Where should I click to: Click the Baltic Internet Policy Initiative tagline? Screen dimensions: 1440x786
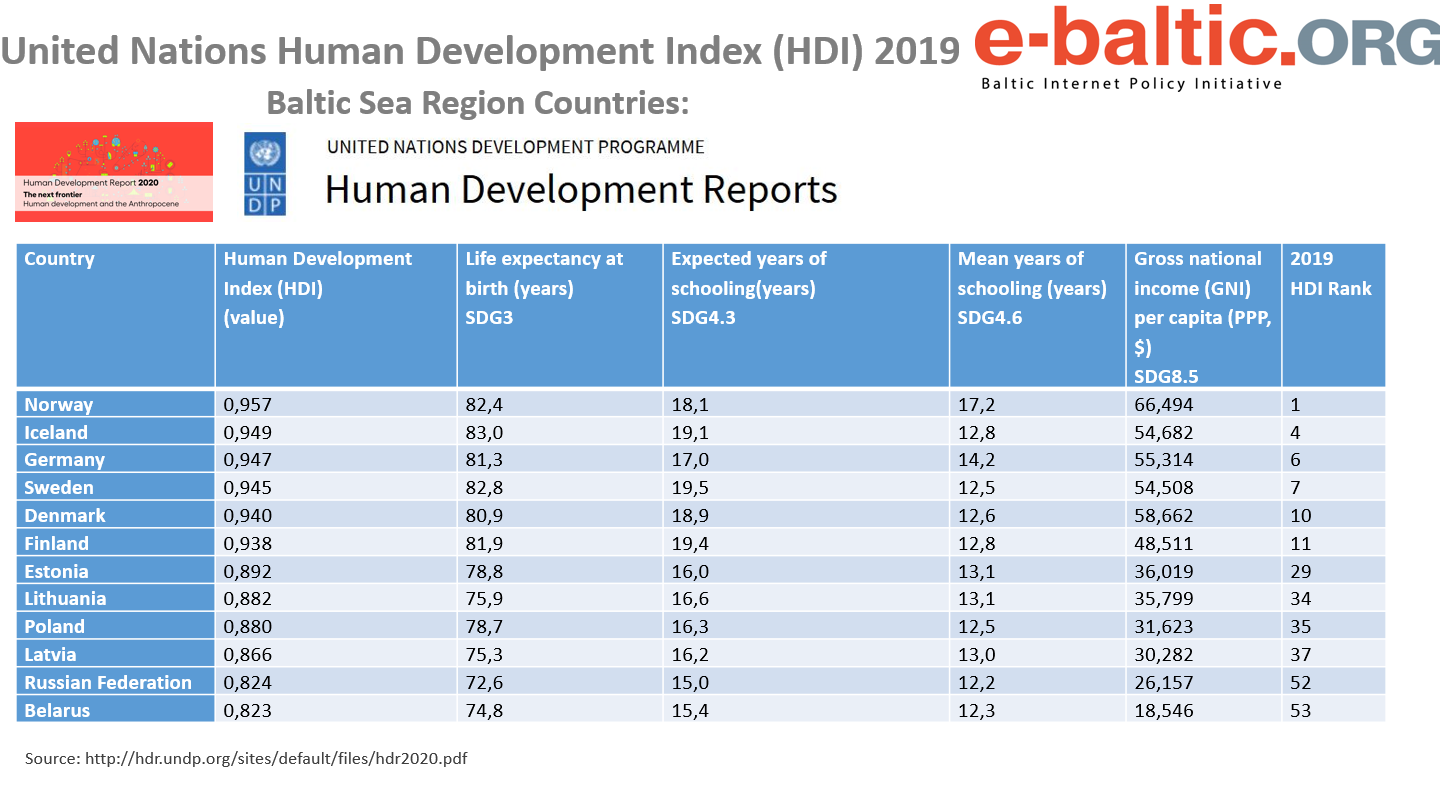(x=1131, y=84)
